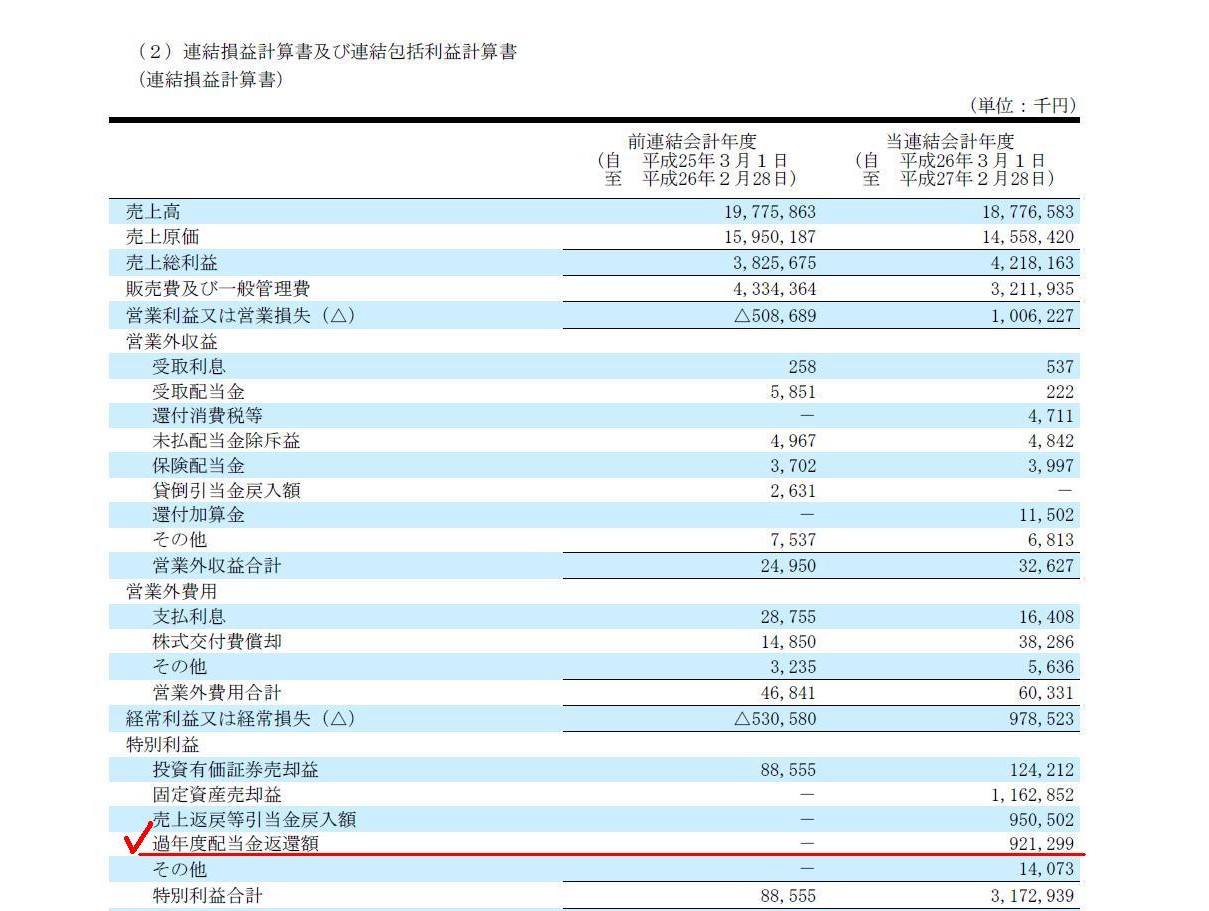This screenshot has height=911, width=1209.
Task: Click value 2,631
Action: click(793, 491)
